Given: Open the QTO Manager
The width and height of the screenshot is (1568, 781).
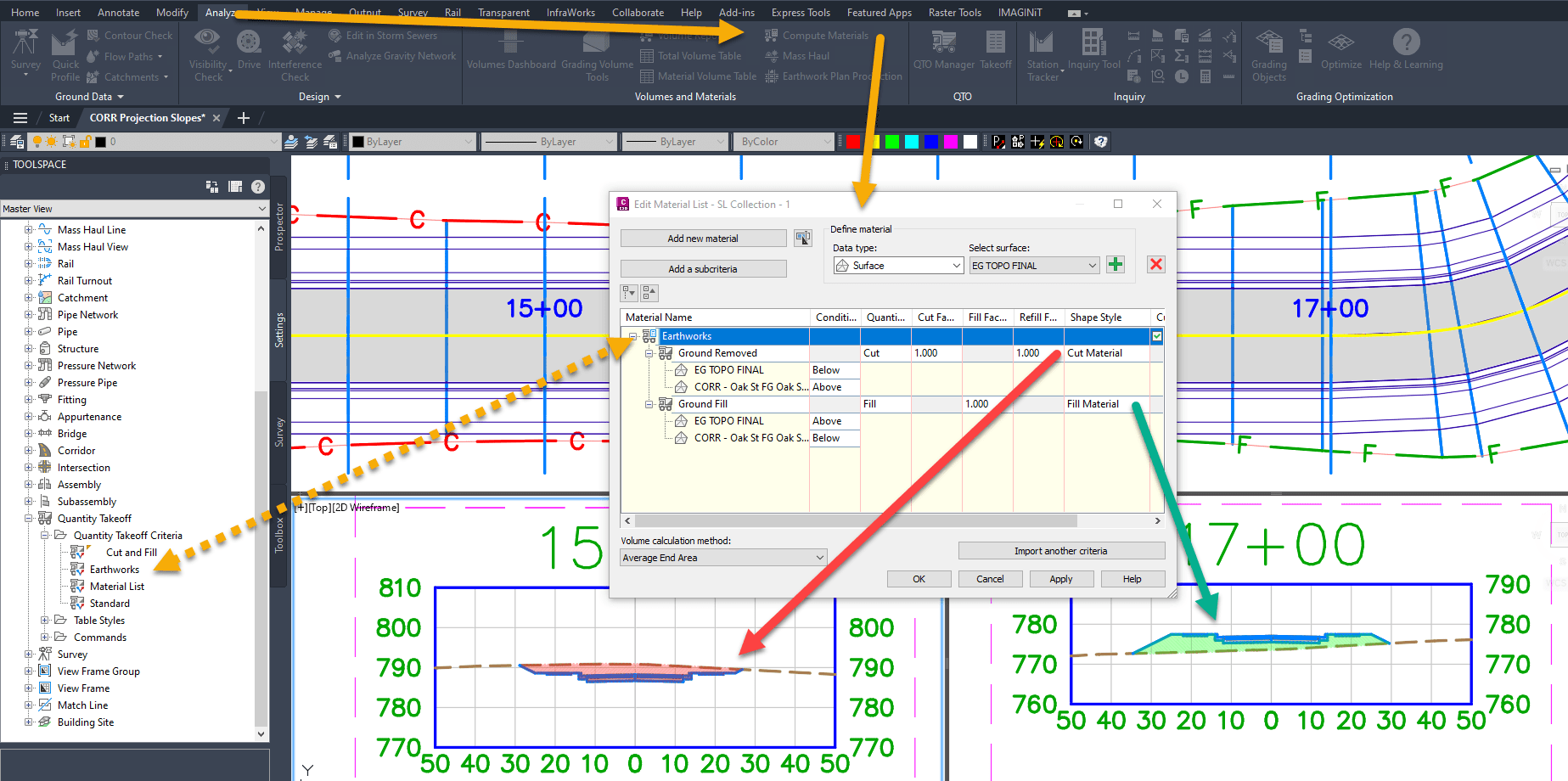Looking at the screenshot, I should tap(943, 49).
